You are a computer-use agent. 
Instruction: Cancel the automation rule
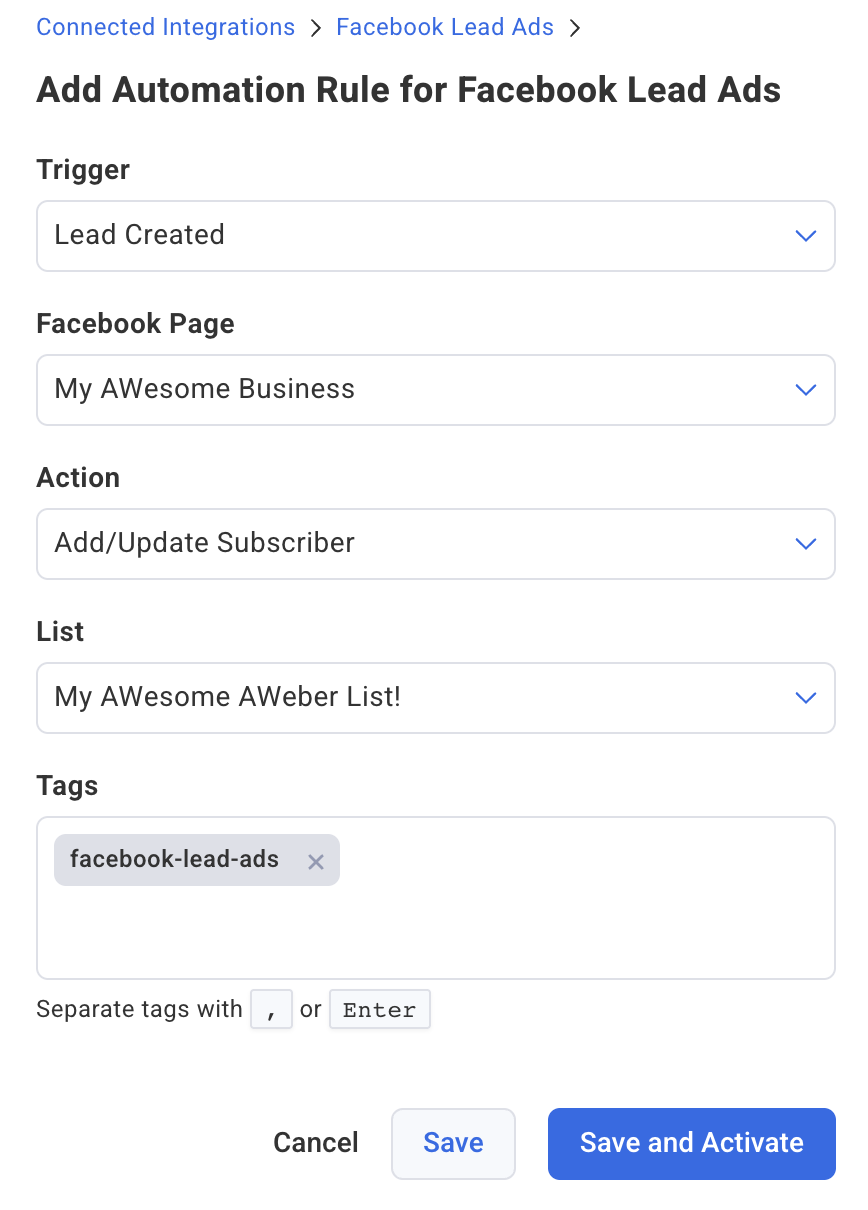click(x=315, y=1143)
